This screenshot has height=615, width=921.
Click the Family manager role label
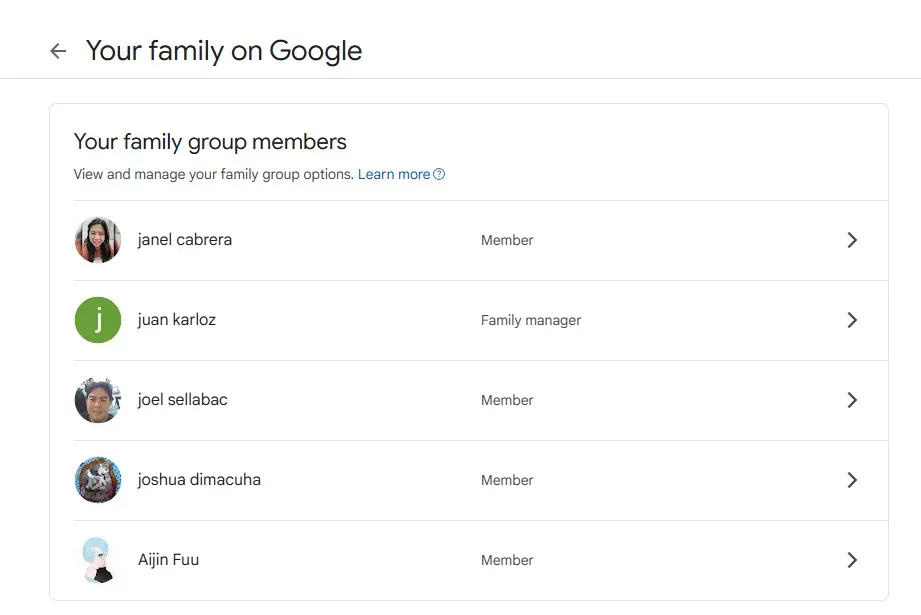(531, 320)
